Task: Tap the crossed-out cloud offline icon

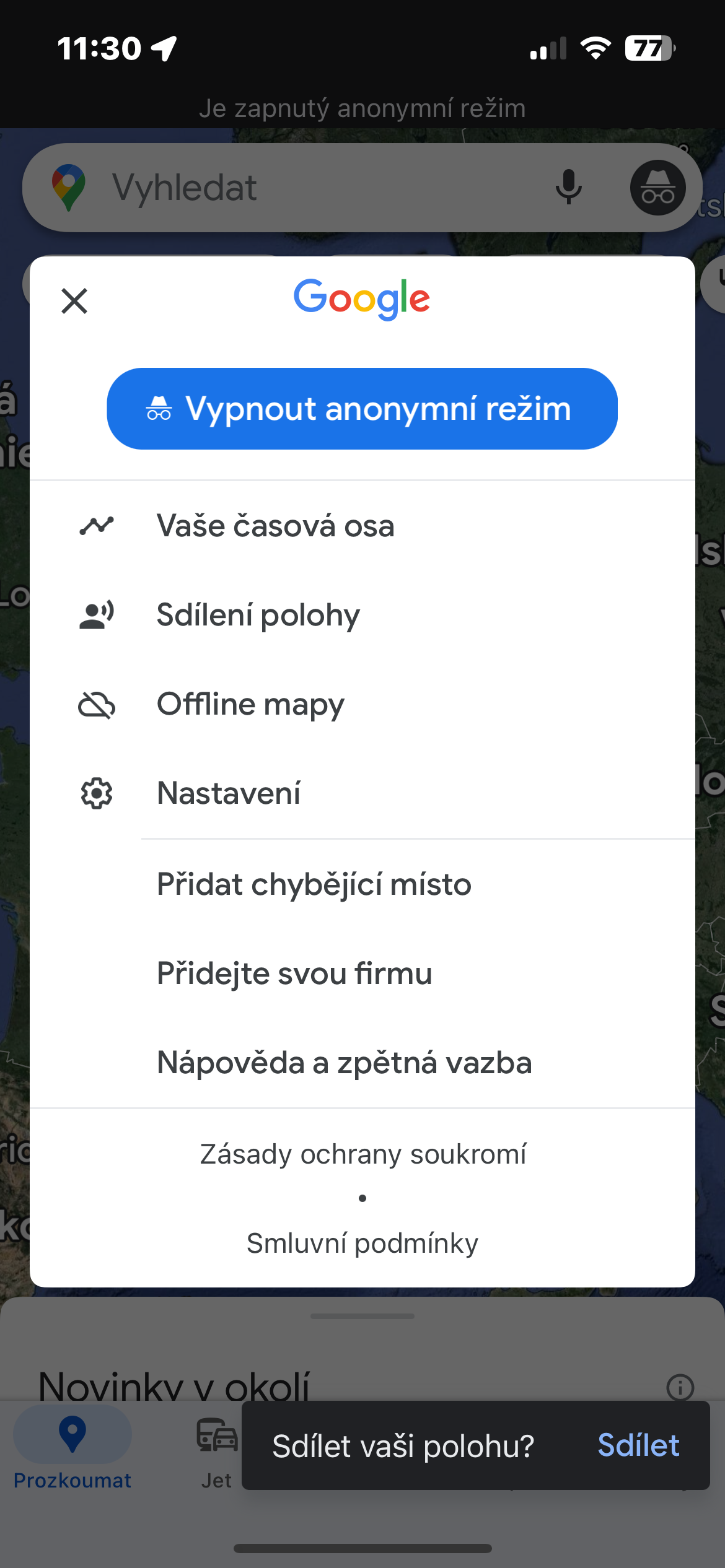Action: (x=97, y=705)
